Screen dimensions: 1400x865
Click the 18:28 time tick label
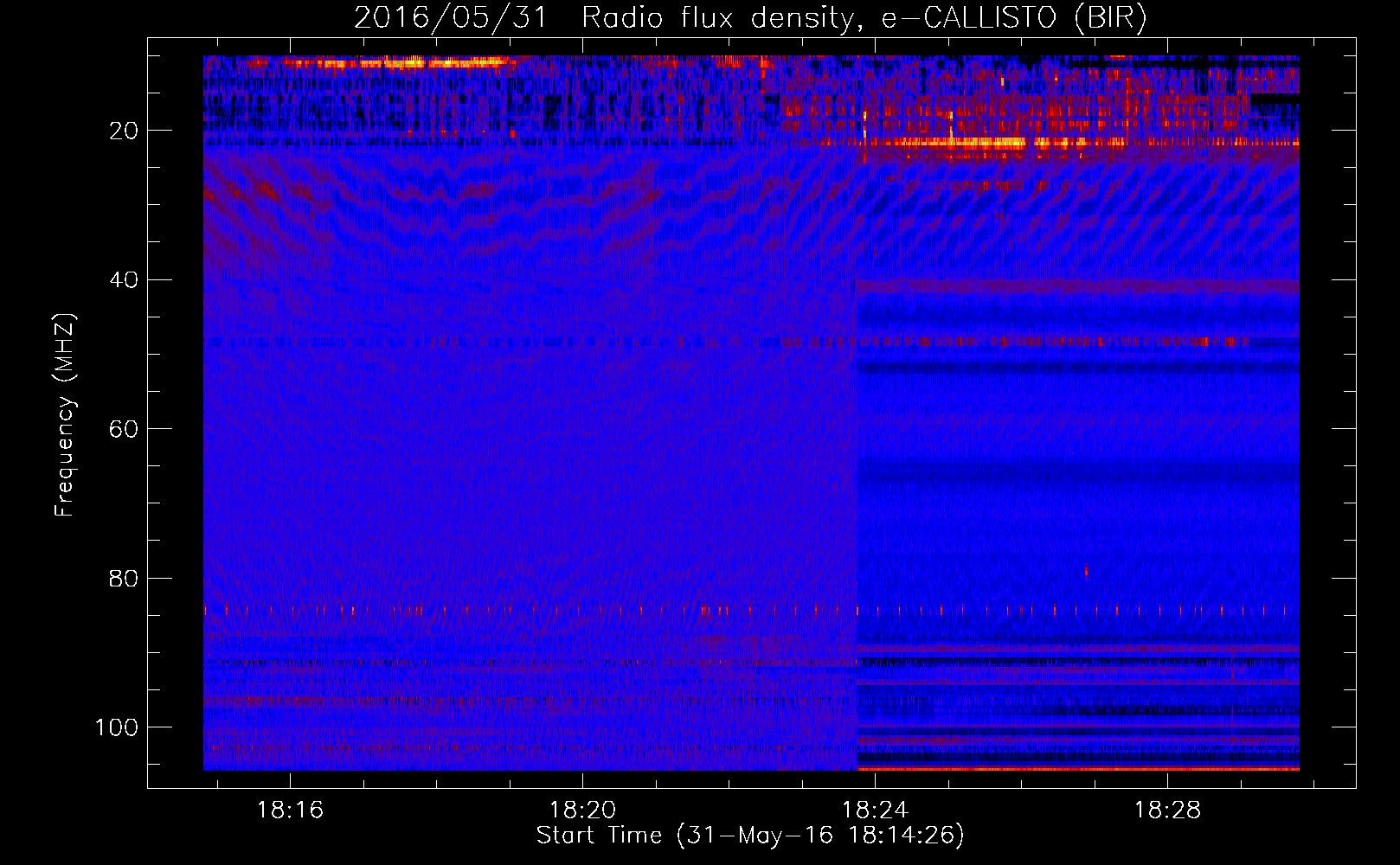tap(1167, 811)
